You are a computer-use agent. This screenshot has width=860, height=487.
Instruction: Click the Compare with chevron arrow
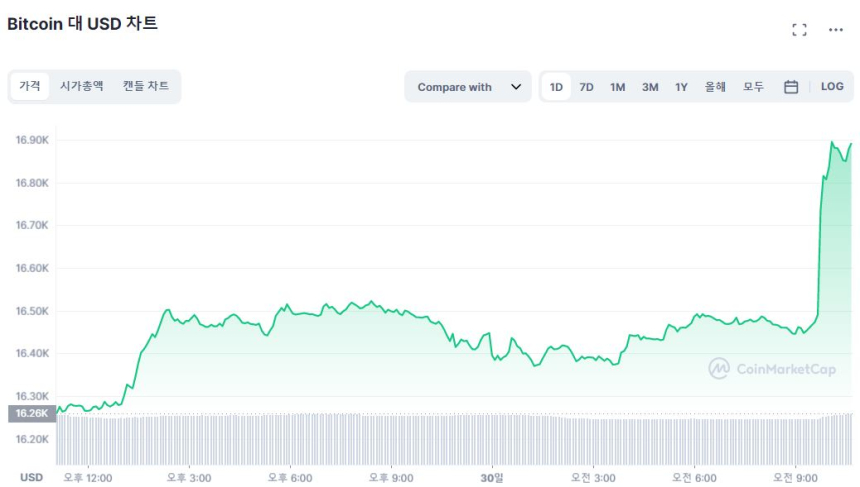click(x=516, y=87)
